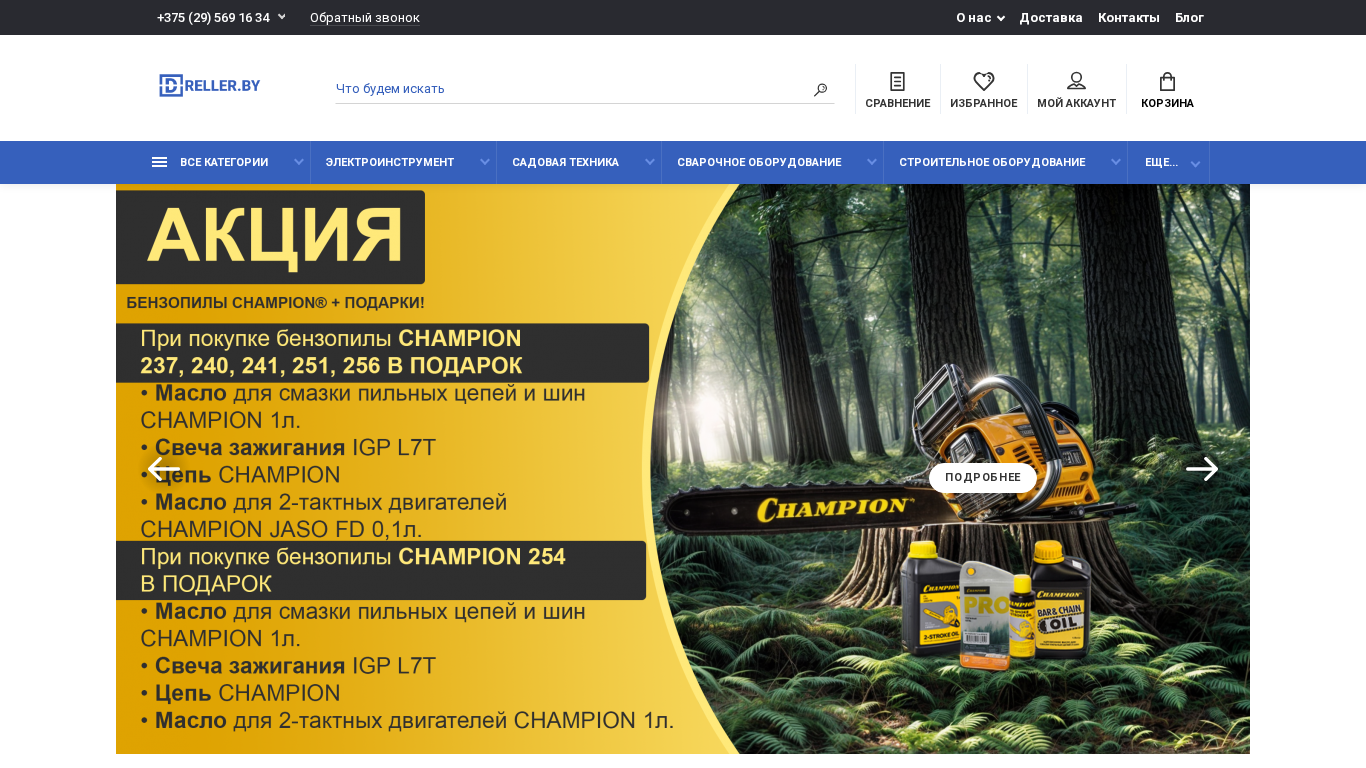The height and width of the screenshot is (768, 1366).
Task: Expand the Садовая техника chevron
Action: [650, 163]
